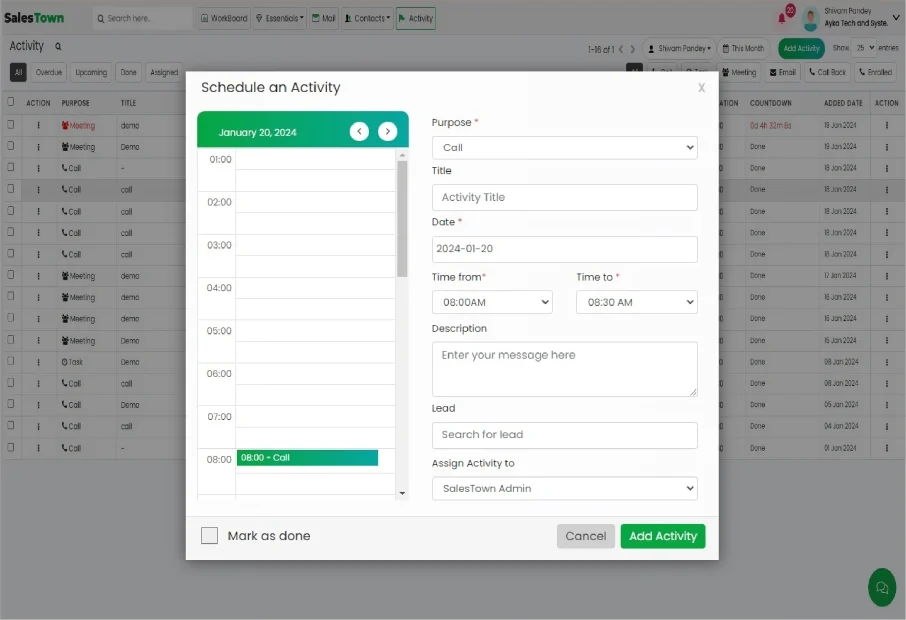Open action menu for 15 Jan 2024 row
Screen dimensions: 906x620
(x=886, y=340)
